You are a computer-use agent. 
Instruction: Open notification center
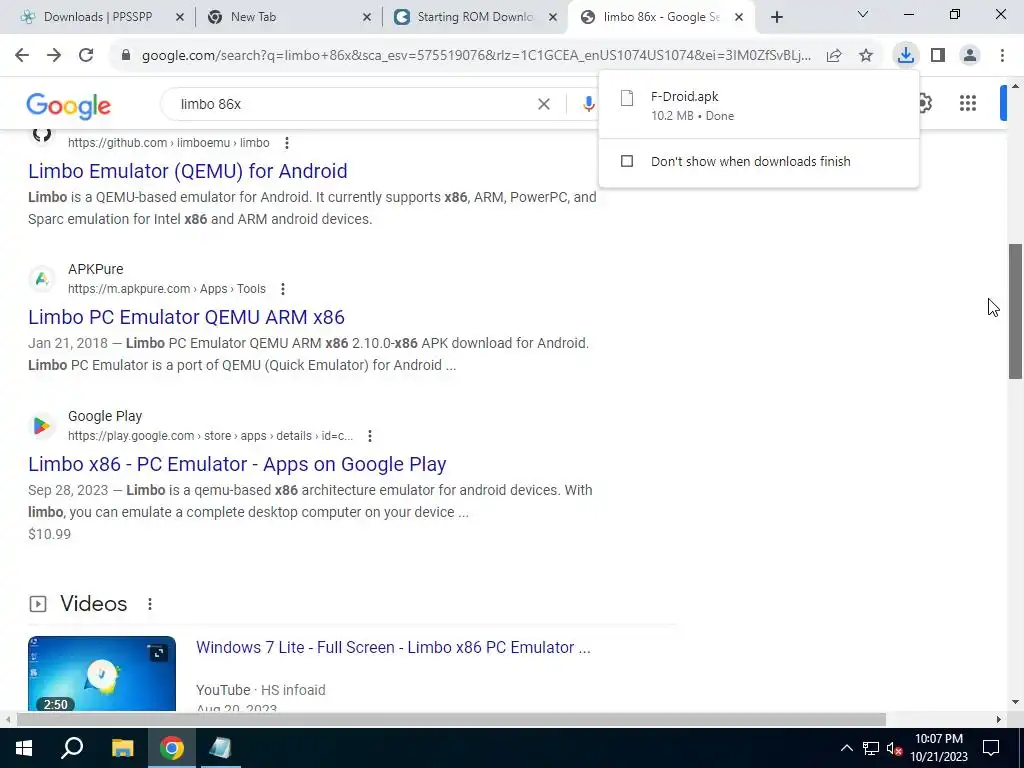991,748
